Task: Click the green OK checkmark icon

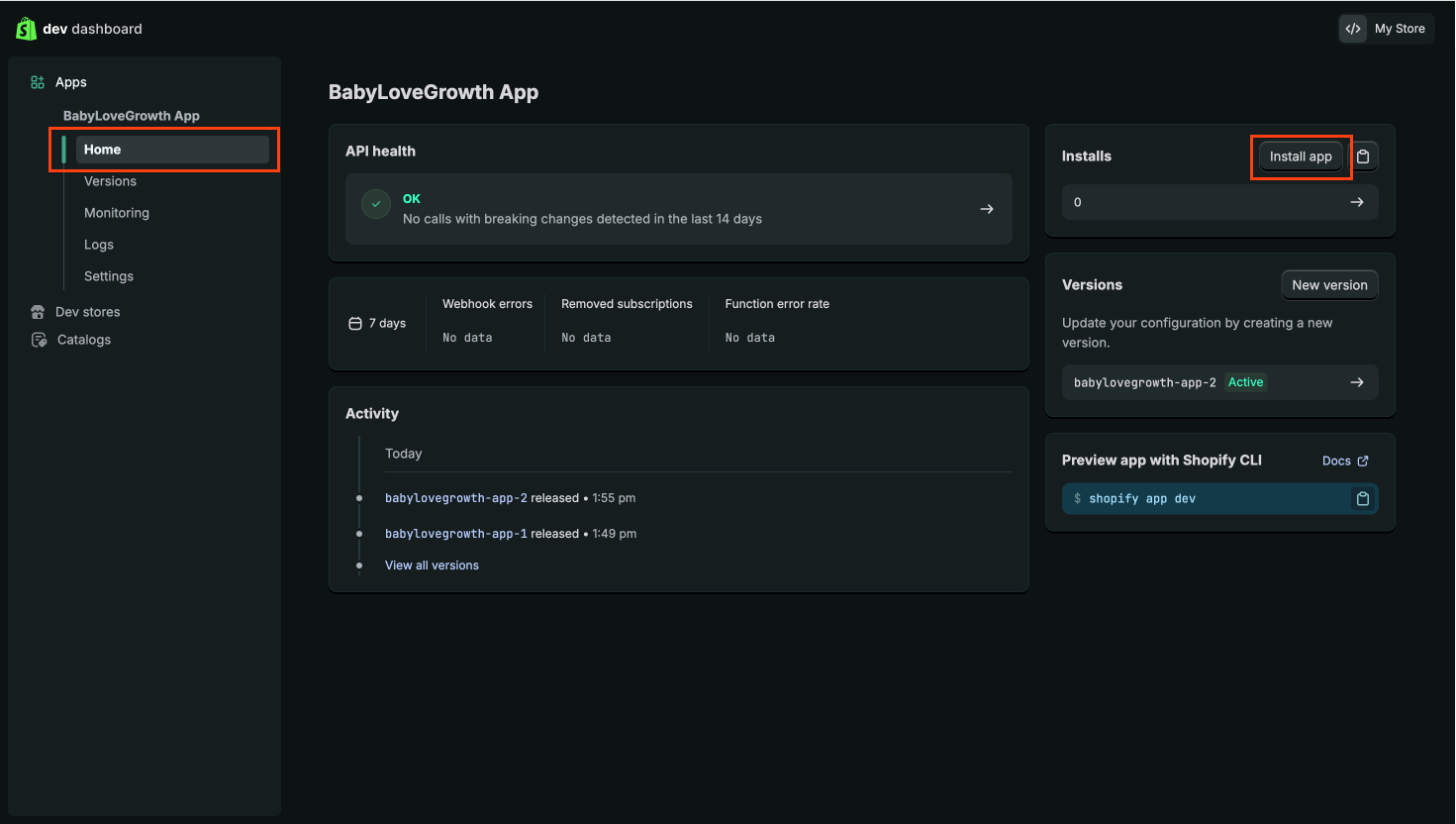Action: point(375,204)
